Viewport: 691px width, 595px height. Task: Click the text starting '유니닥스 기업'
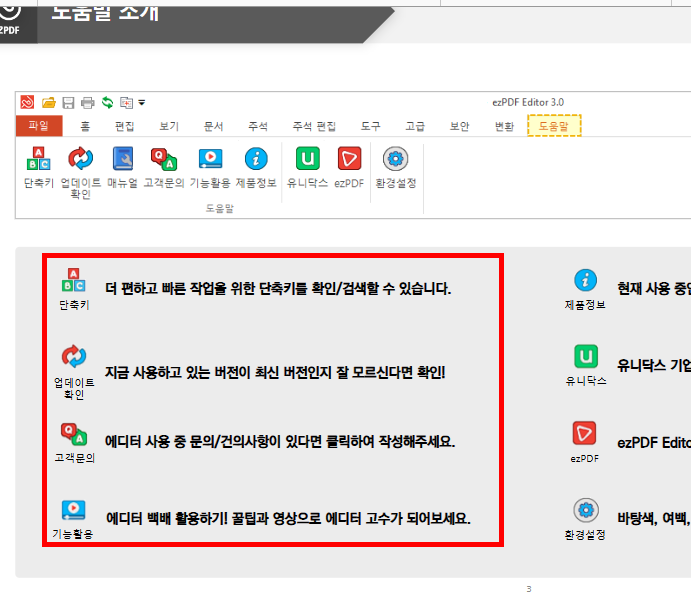click(x=654, y=365)
